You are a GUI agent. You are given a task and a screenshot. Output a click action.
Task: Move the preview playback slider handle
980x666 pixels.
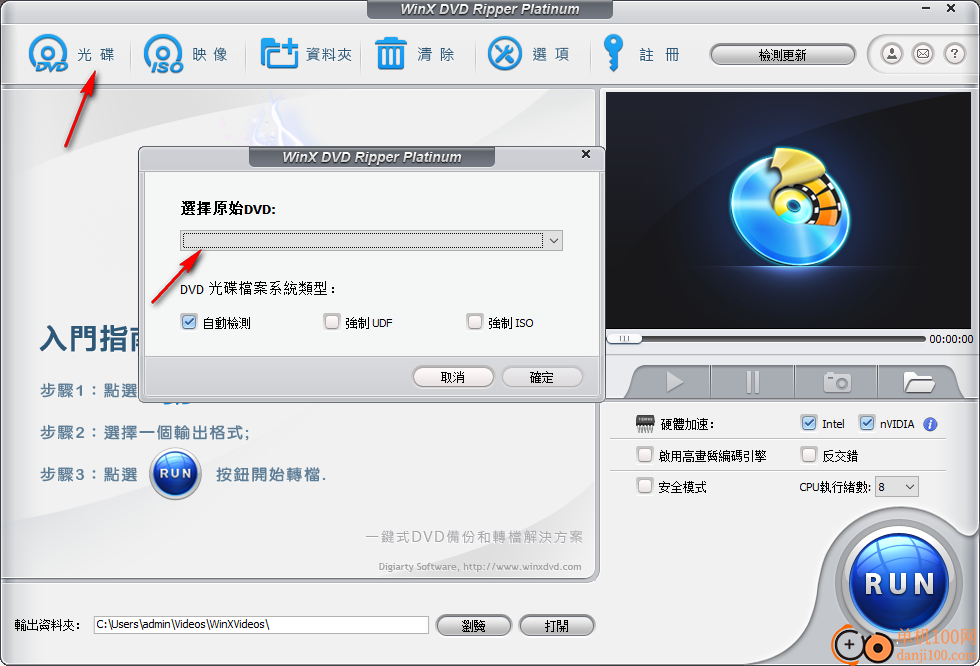(624, 339)
